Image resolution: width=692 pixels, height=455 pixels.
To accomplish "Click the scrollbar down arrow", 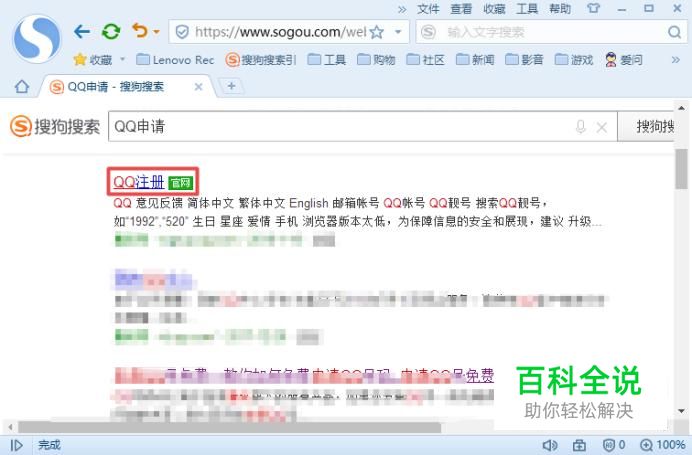I will point(681,411).
